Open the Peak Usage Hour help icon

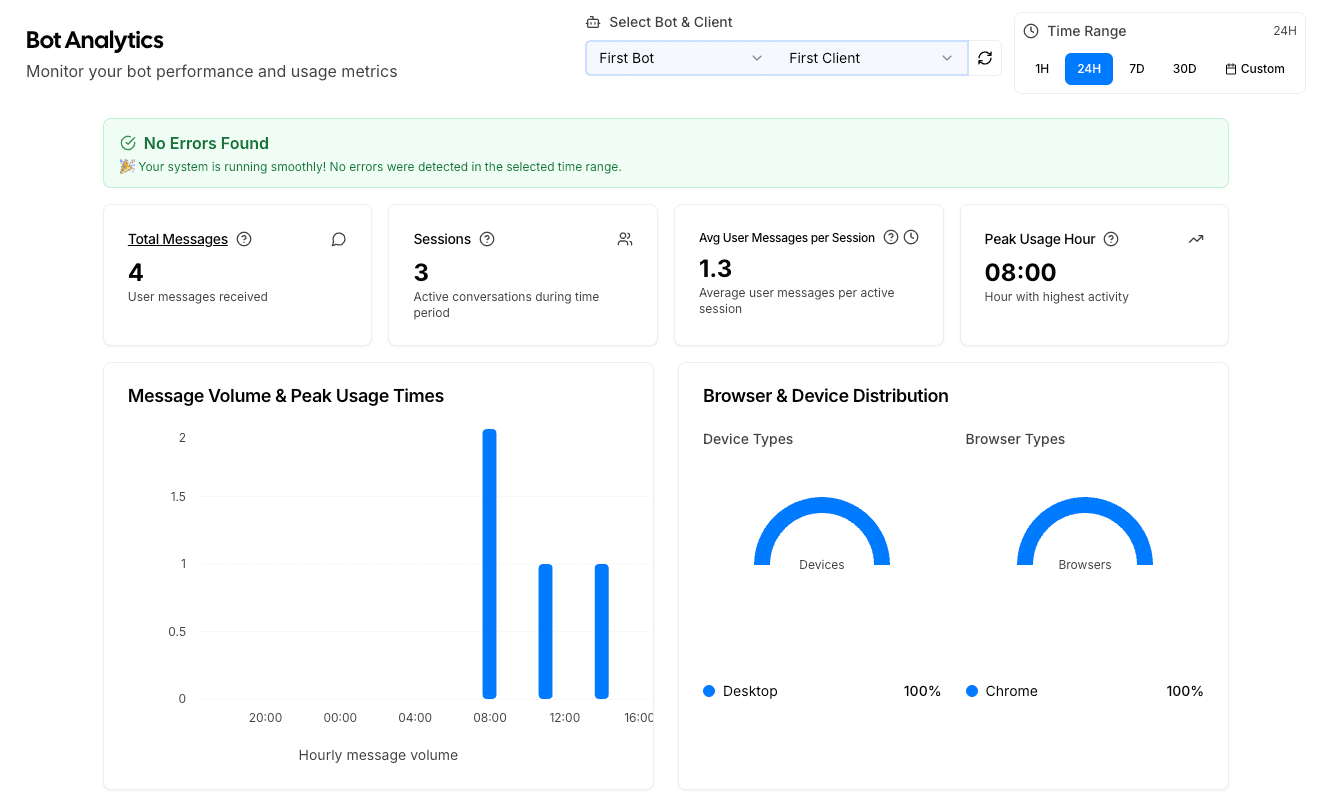[x=1110, y=239]
